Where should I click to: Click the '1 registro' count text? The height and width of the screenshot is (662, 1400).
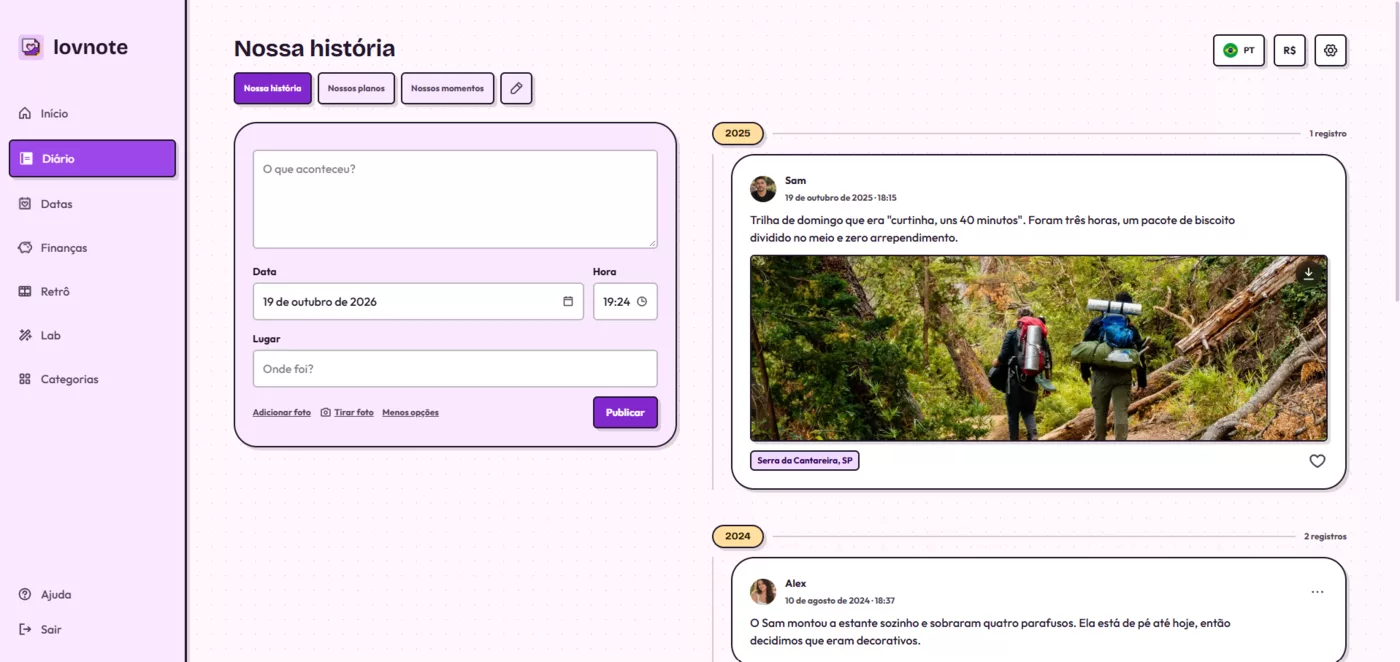pos(1328,134)
